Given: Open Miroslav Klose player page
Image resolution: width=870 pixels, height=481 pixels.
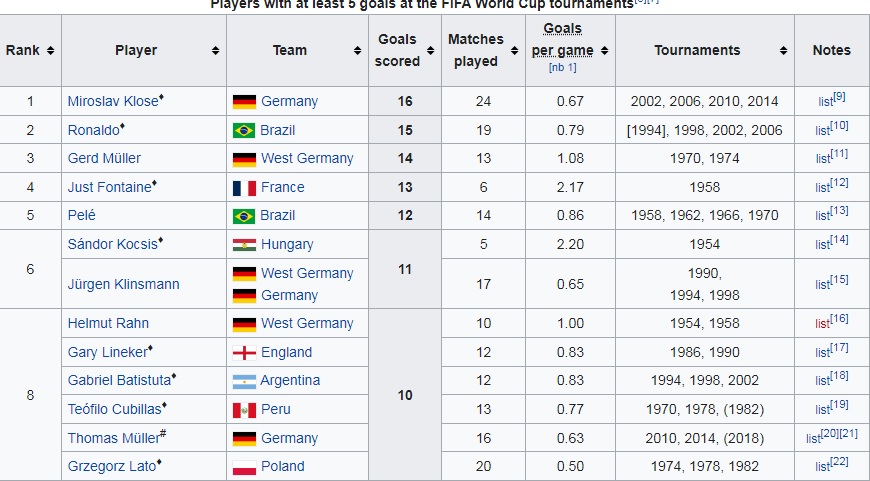Looking at the screenshot, I should coord(112,101).
